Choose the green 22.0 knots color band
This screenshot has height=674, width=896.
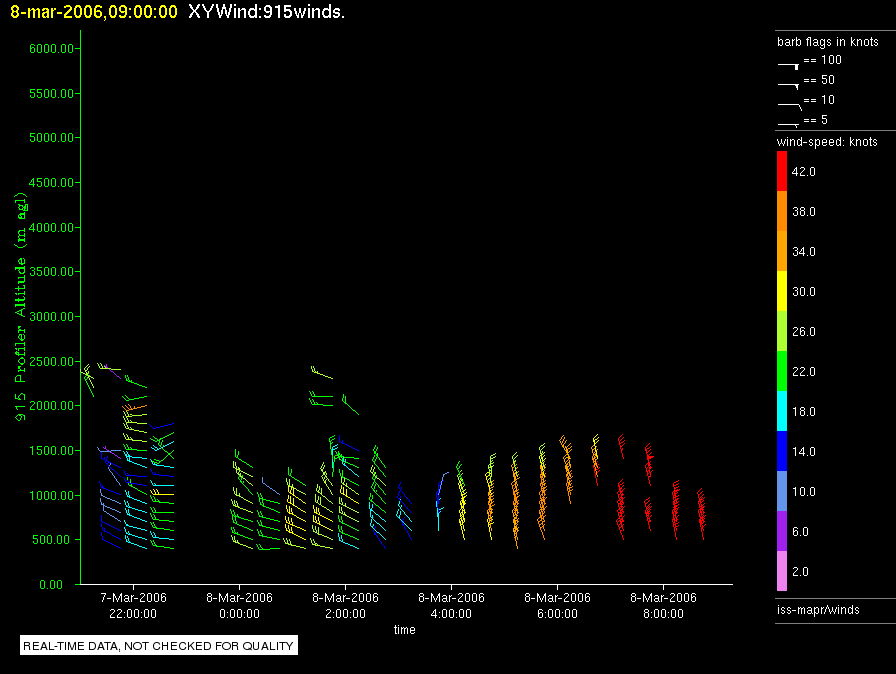pyautogui.click(x=783, y=371)
